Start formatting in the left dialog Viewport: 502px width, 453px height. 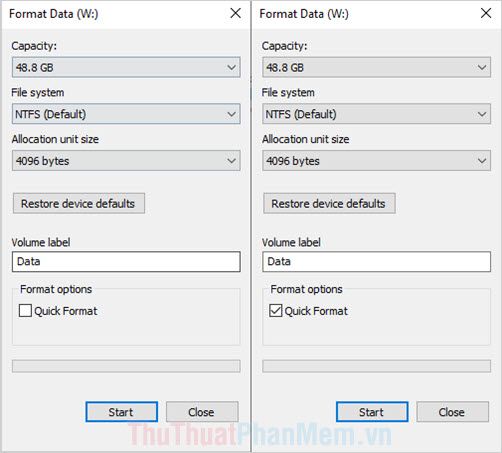tap(121, 412)
